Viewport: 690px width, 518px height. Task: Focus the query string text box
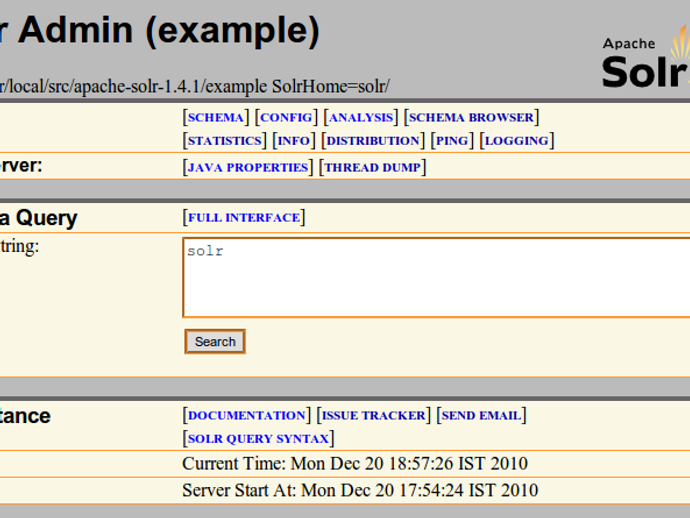tap(436, 277)
